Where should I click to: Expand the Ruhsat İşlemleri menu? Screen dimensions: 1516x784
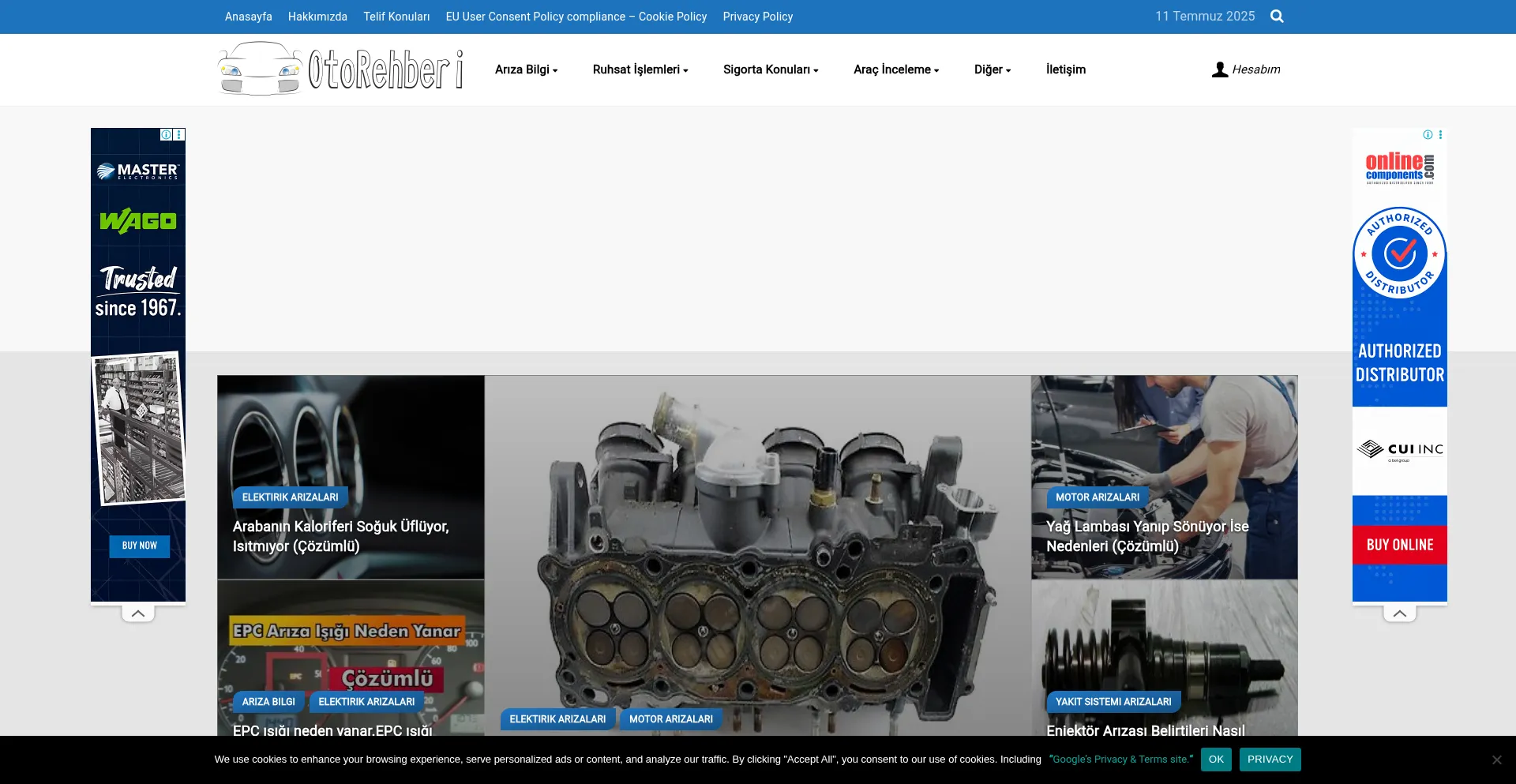click(640, 69)
